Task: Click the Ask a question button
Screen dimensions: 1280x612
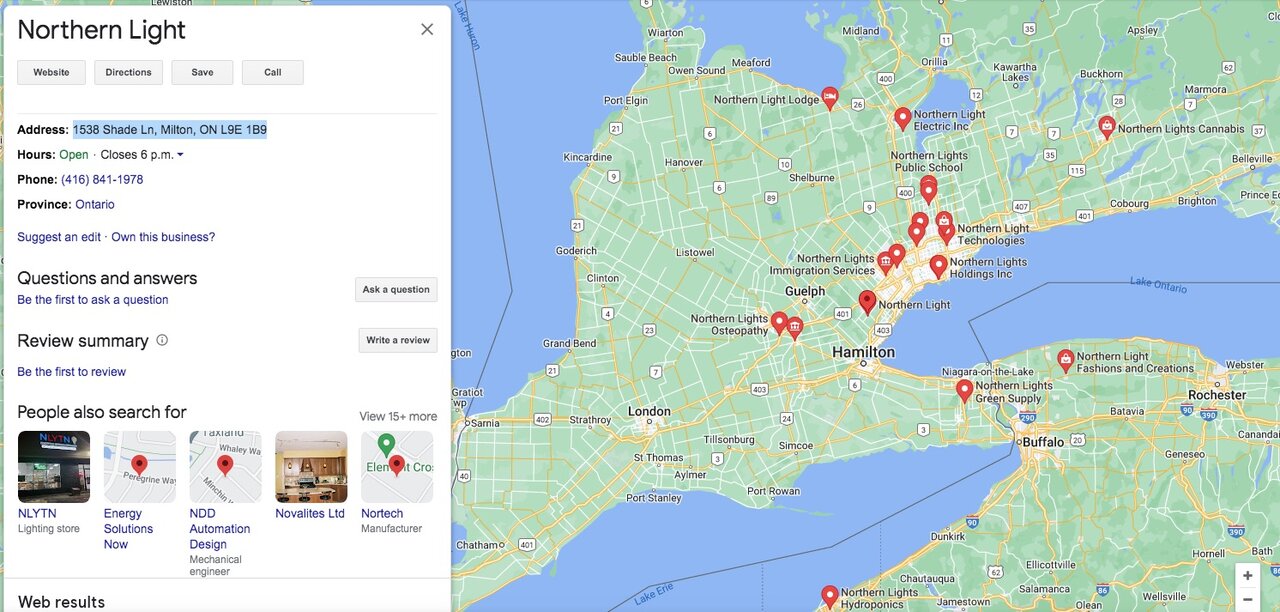Action: (x=396, y=290)
